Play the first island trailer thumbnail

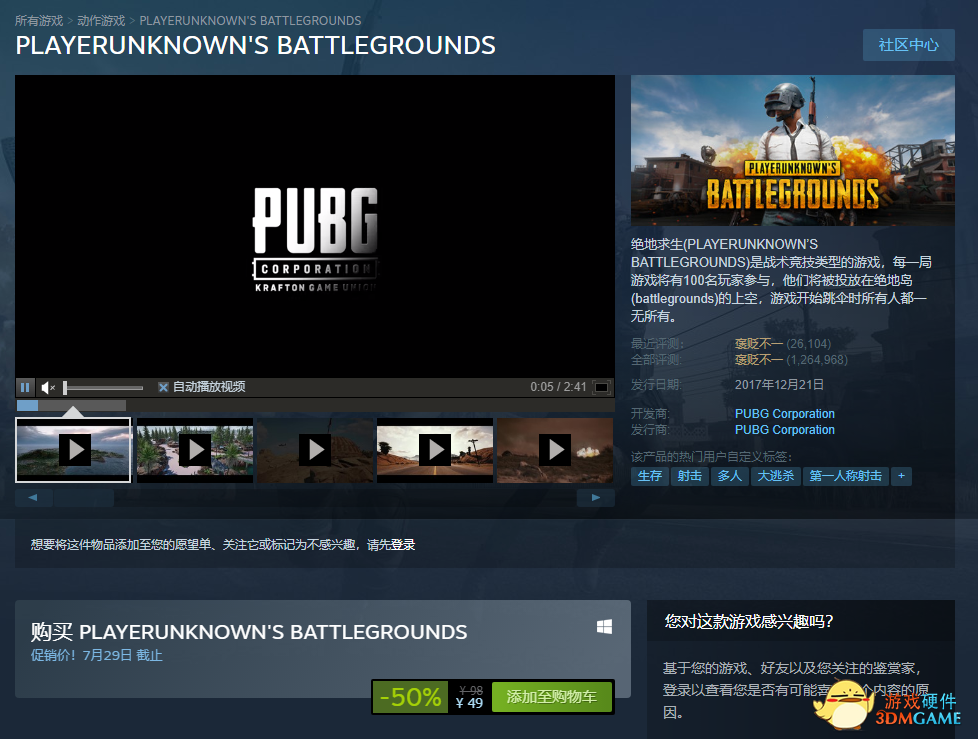click(73, 450)
